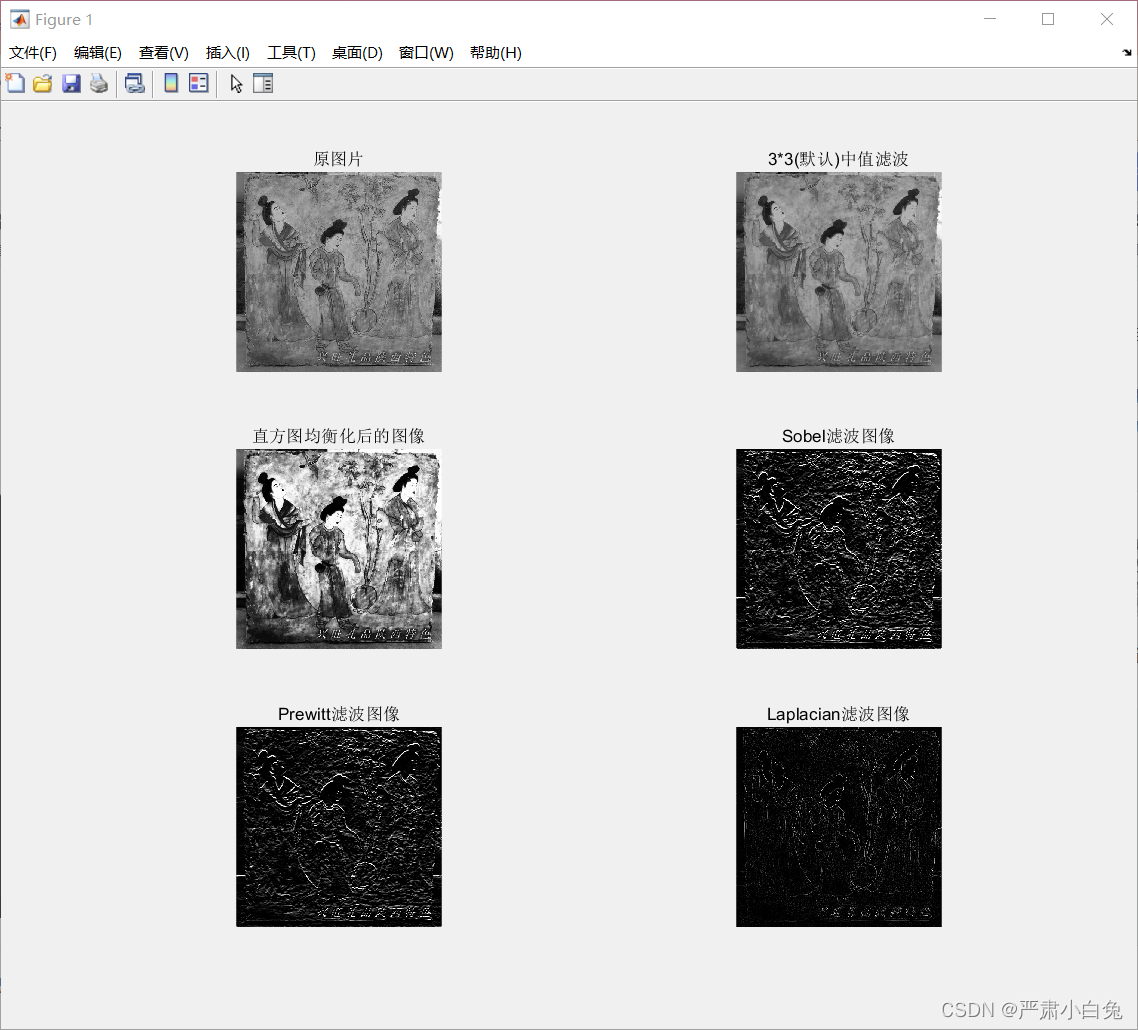Open the 窗口(W) menu
This screenshot has width=1138, height=1030.
click(426, 53)
